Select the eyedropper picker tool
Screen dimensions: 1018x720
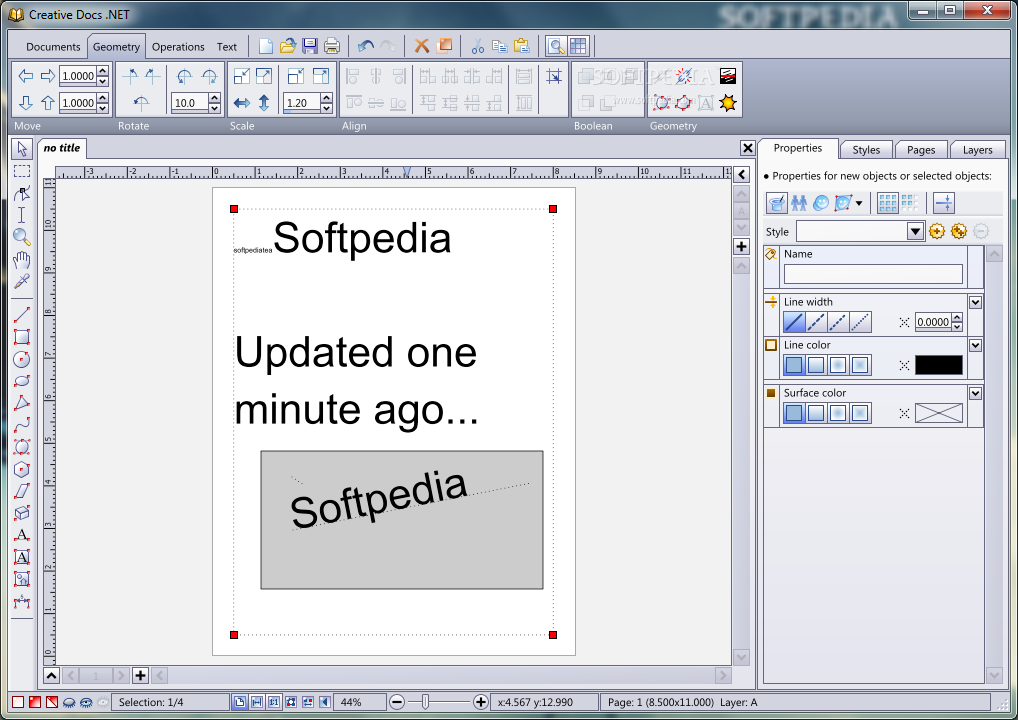coord(22,281)
